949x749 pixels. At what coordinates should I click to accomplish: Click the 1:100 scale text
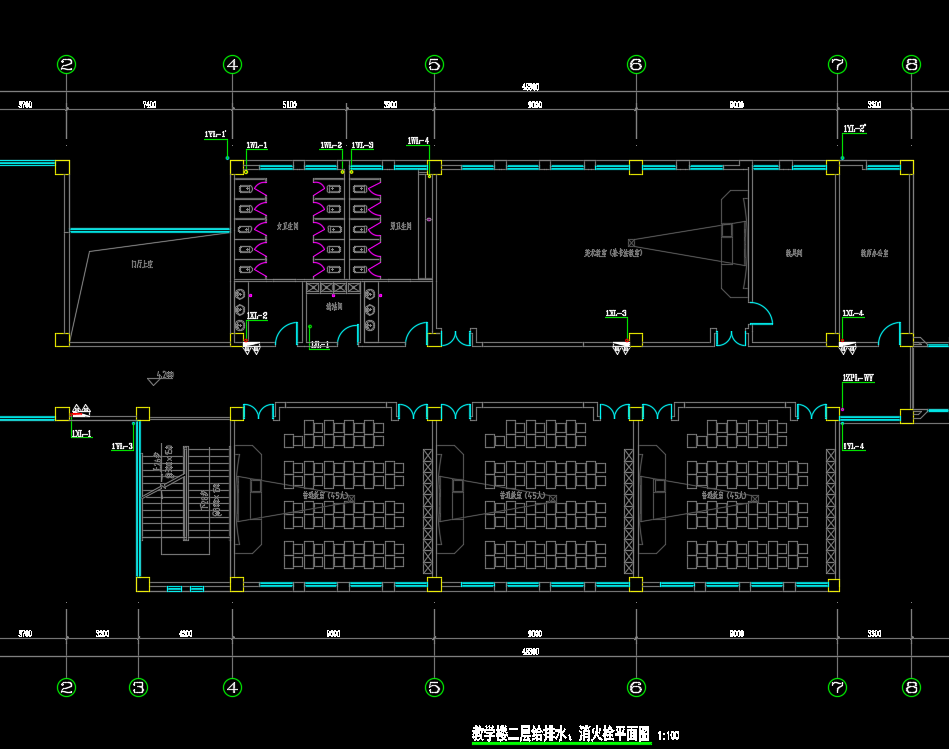(668, 736)
